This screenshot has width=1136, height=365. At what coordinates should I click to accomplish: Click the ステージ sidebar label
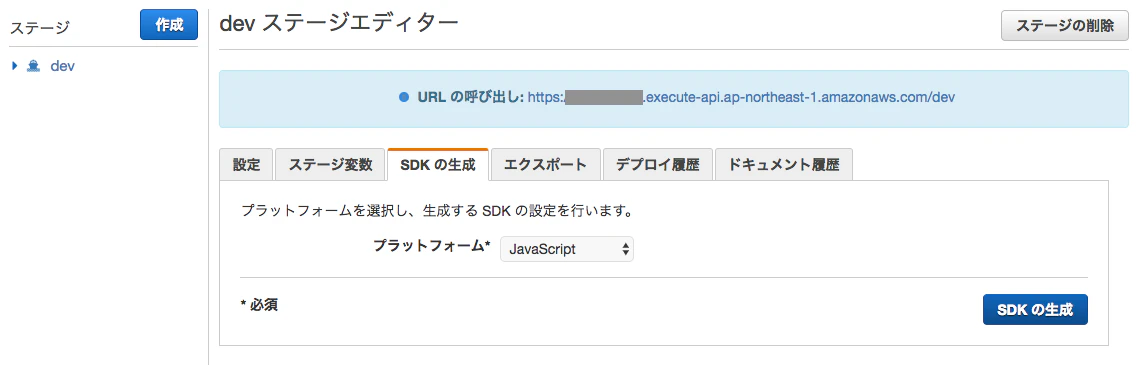(x=39, y=28)
